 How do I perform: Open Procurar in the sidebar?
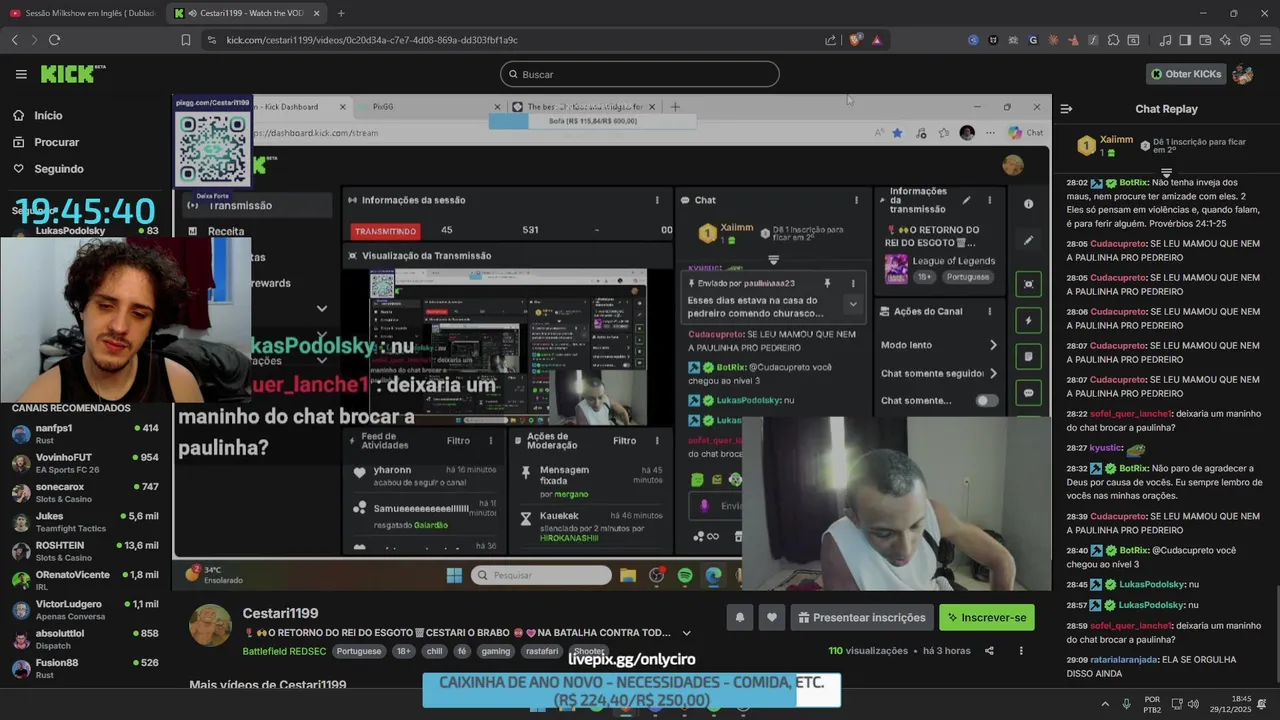[56, 142]
